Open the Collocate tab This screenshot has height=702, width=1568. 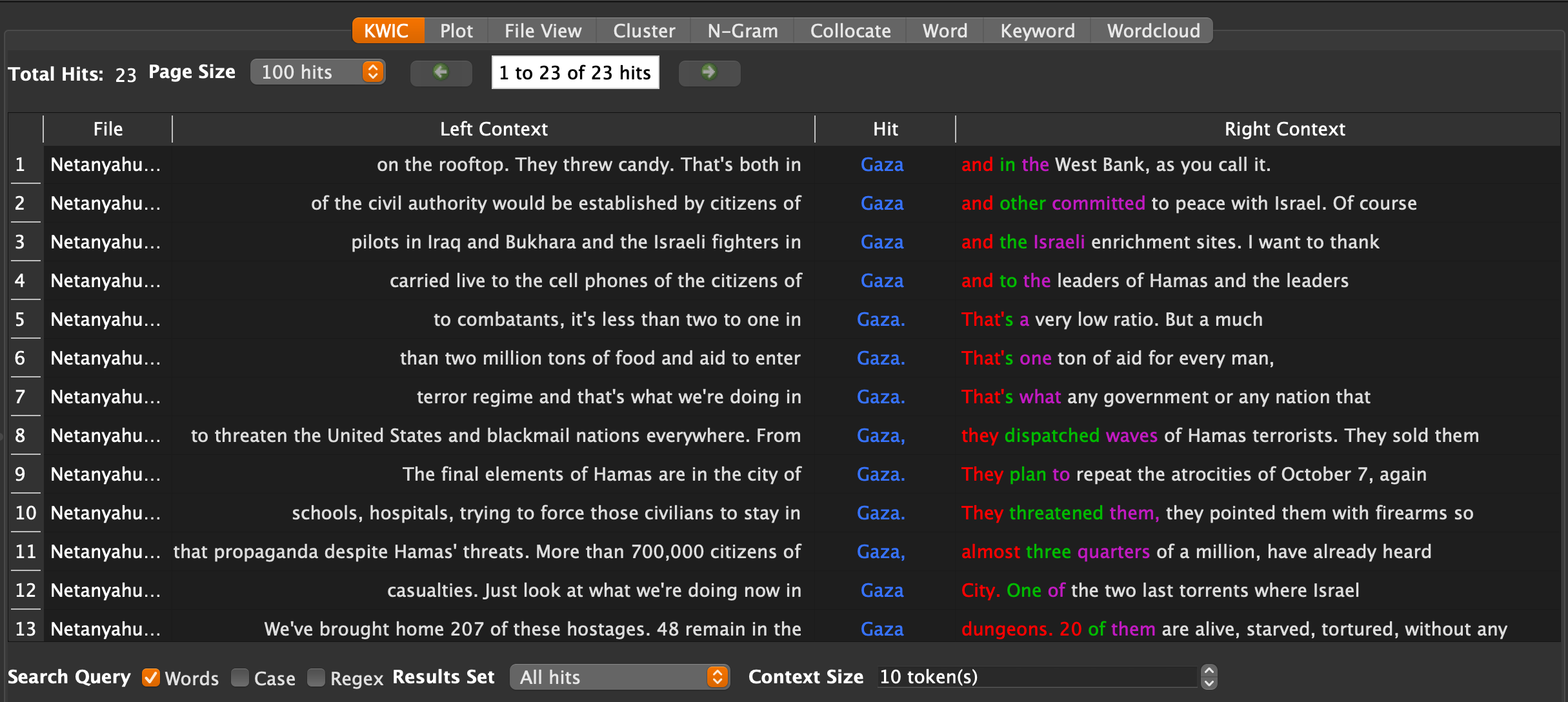(850, 31)
